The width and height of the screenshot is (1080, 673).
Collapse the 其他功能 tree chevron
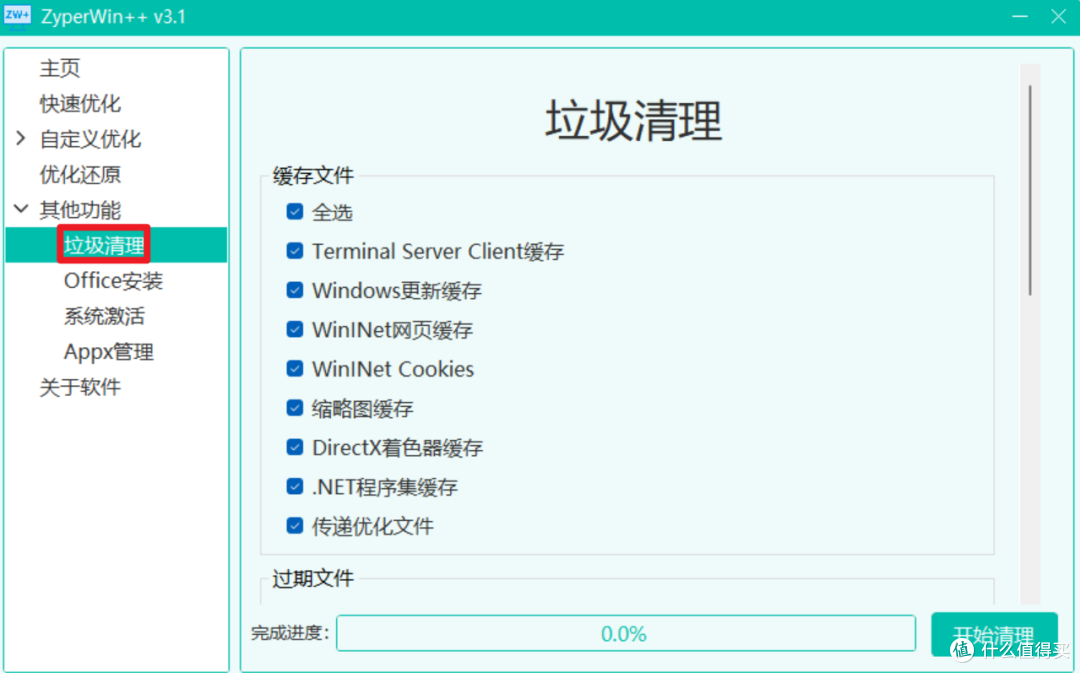(x=21, y=209)
